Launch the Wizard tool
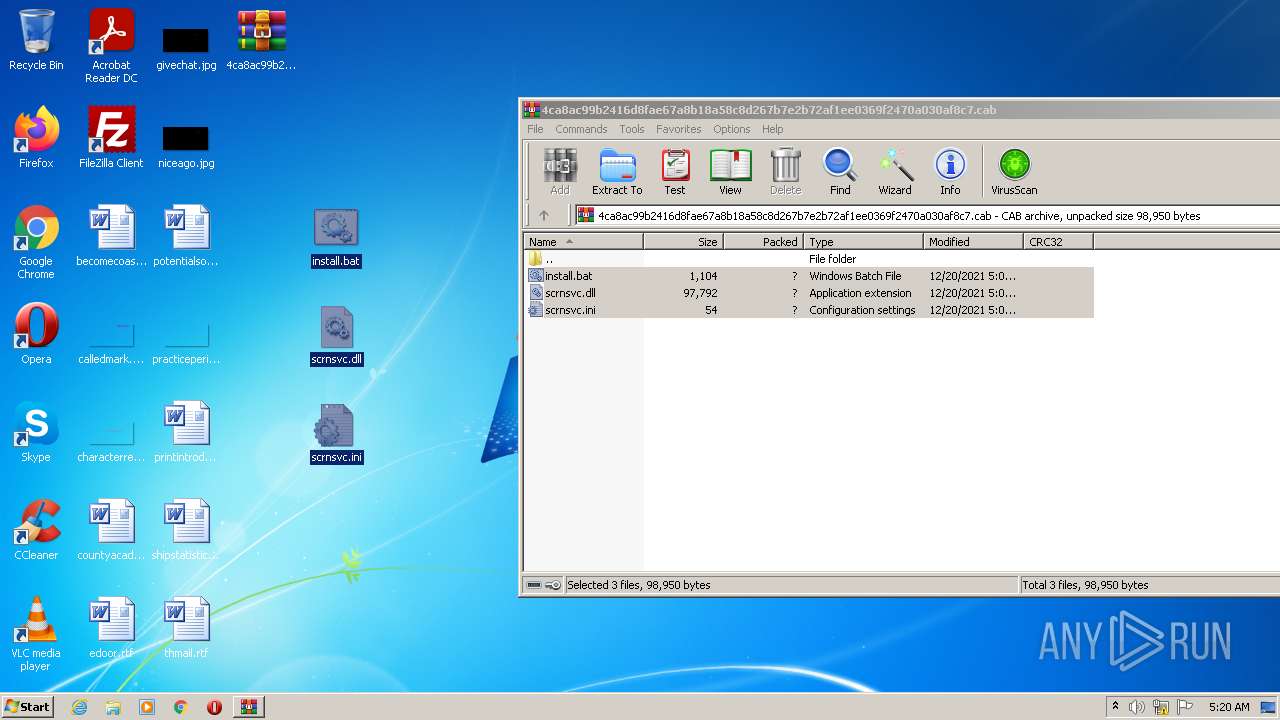Viewport: 1280px width, 720px height. [895, 172]
